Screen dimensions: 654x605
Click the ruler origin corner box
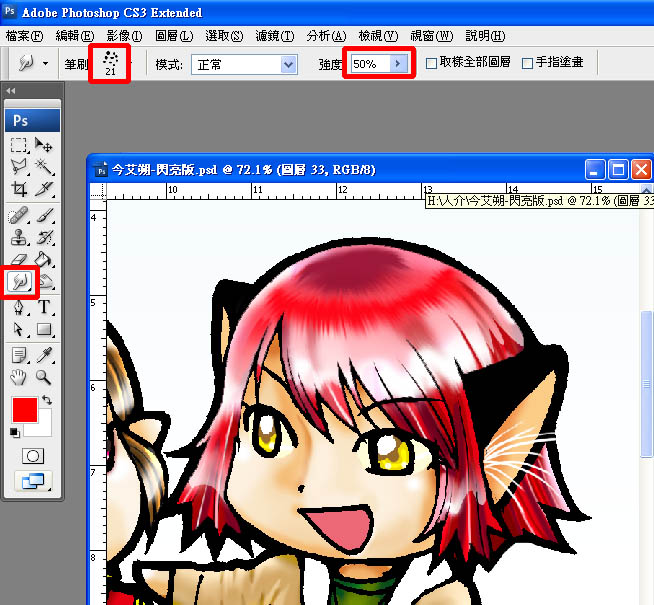(98, 191)
